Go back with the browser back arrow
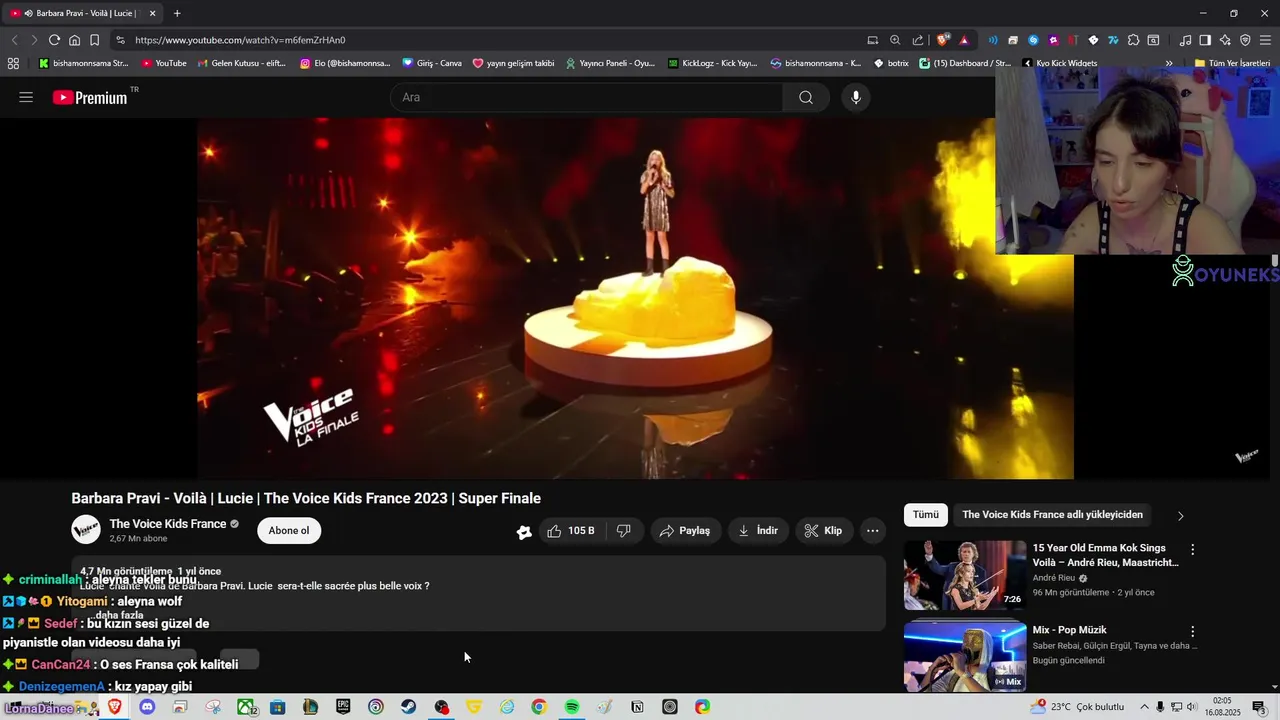The height and width of the screenshot is (720, 1280). click(x=14, y=40)
